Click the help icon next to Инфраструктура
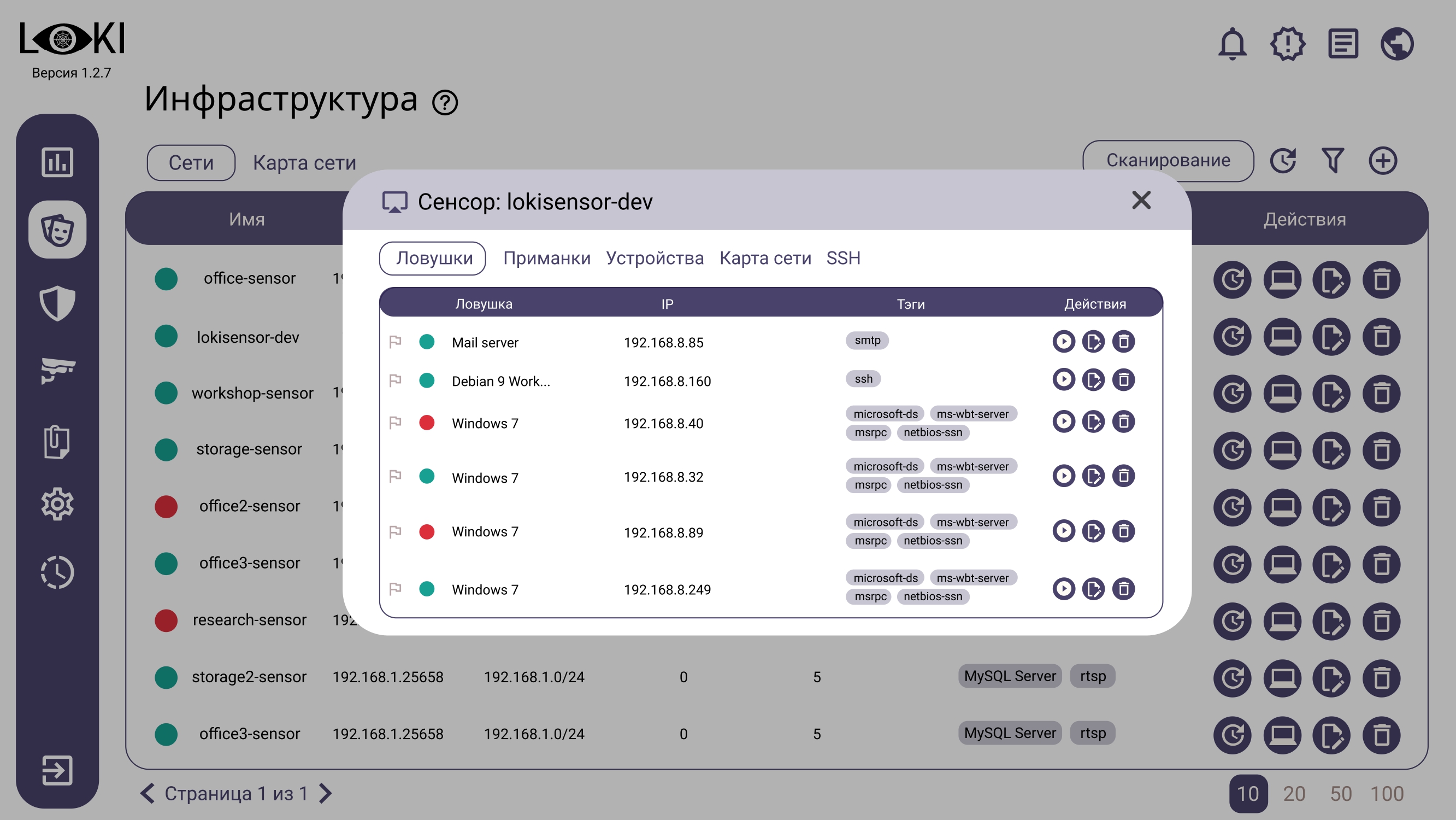The height and width of the screenshot is (820, 1456). coord(445,103)
